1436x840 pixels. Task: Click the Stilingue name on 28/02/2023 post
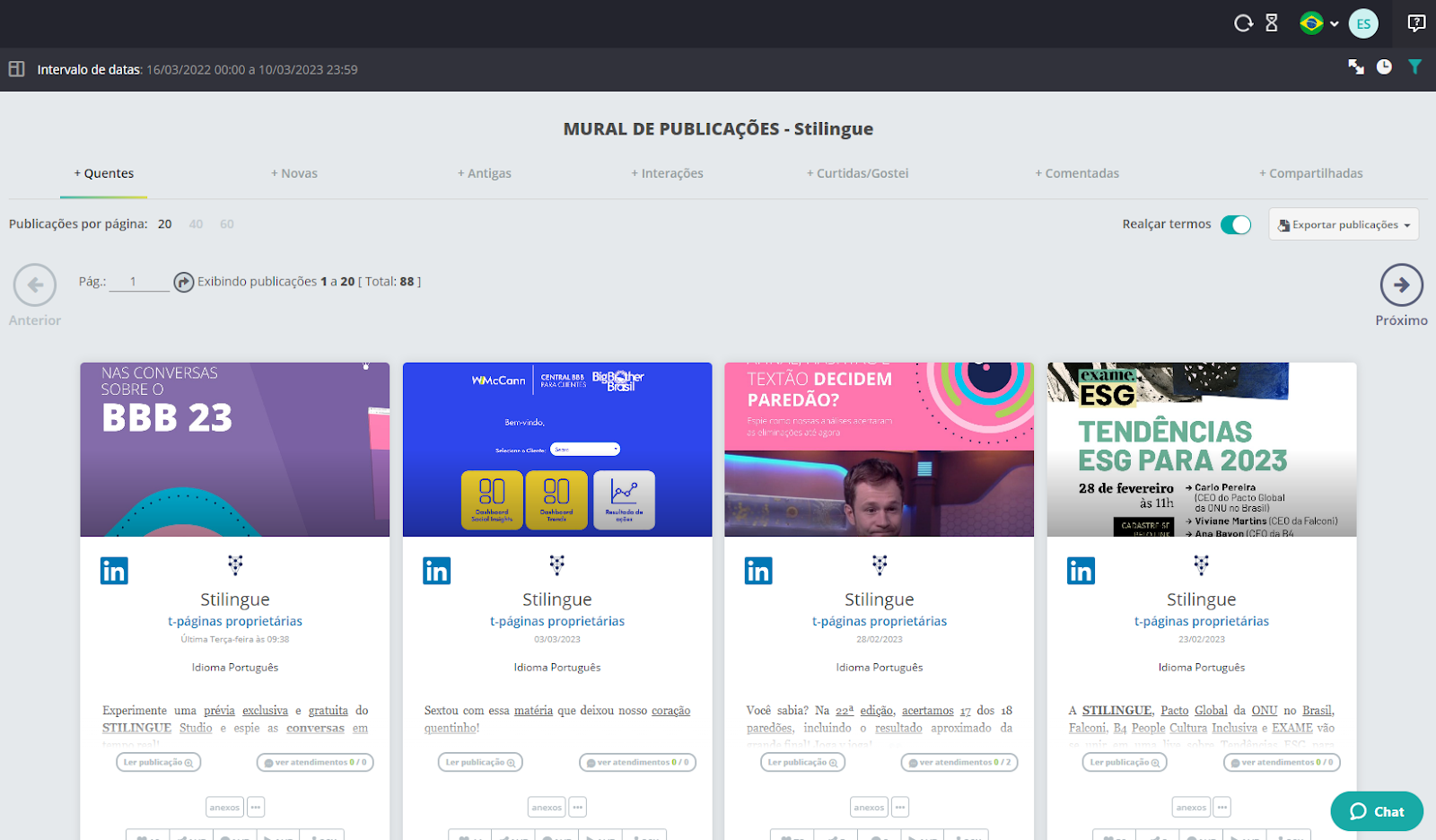pos(880,599)
